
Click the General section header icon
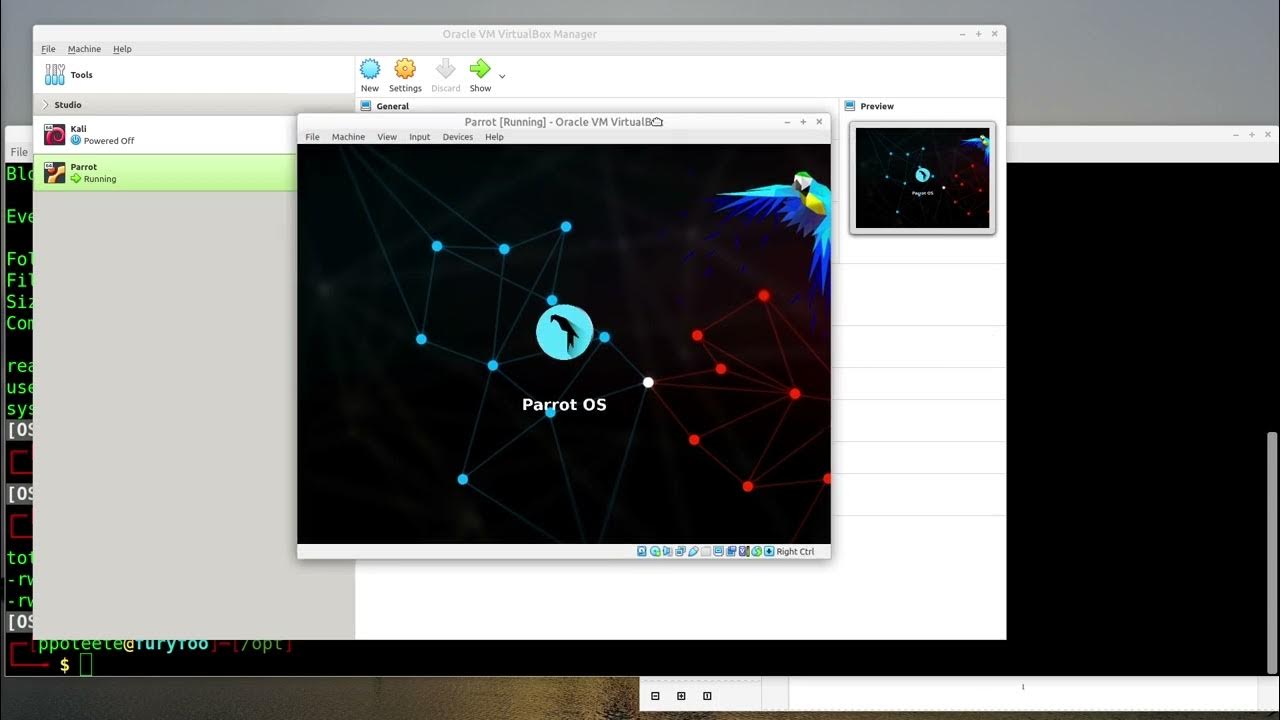pyautogui.click(x=366, y=106)
